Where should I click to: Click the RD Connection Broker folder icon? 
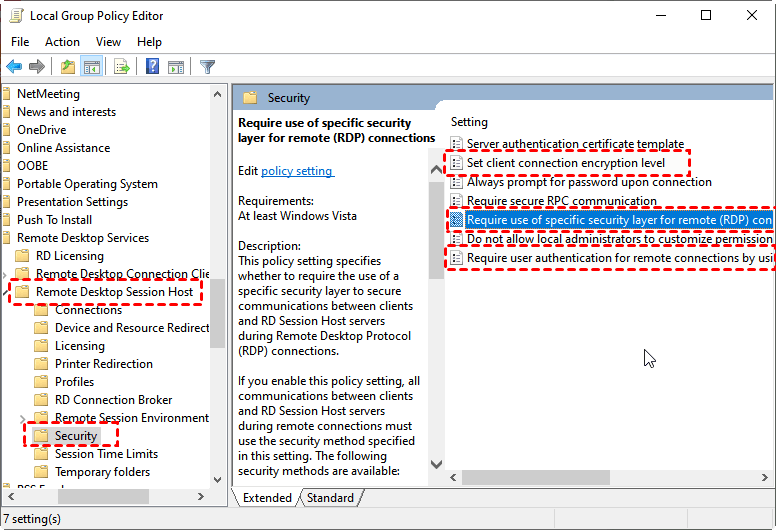(41, 399)
